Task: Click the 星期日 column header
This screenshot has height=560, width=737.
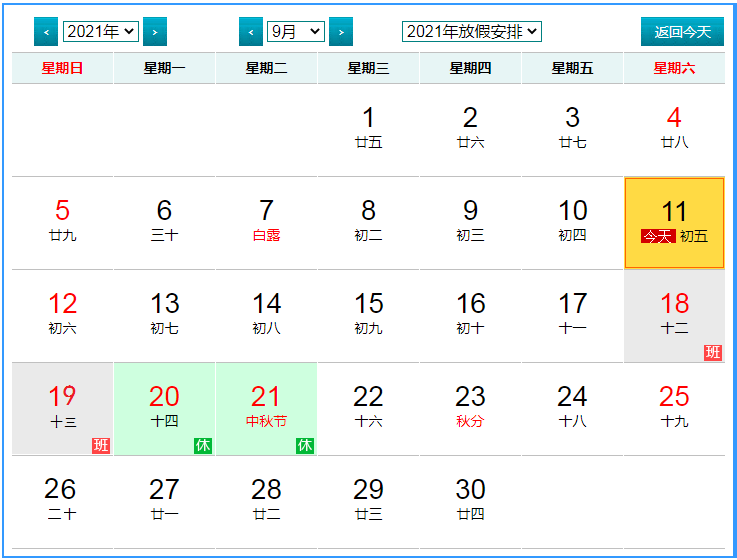Action: click(62, 68)
